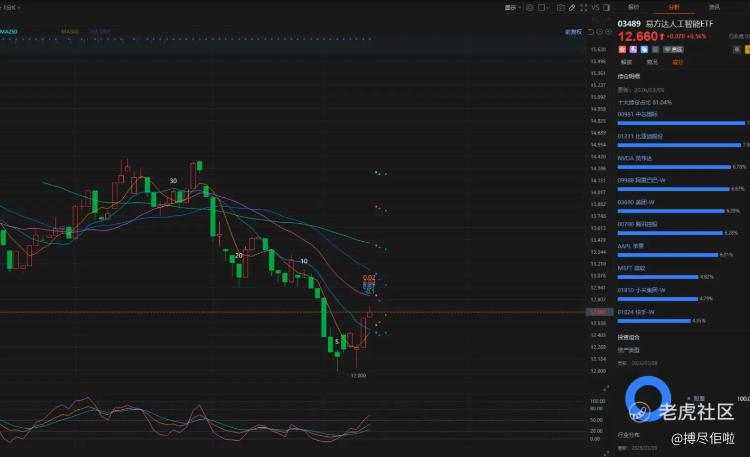Image resolution: width=750 pixels, height=457 pixels.
Task: Open holding 00981 中芯国际
Action: pos(637,114)
